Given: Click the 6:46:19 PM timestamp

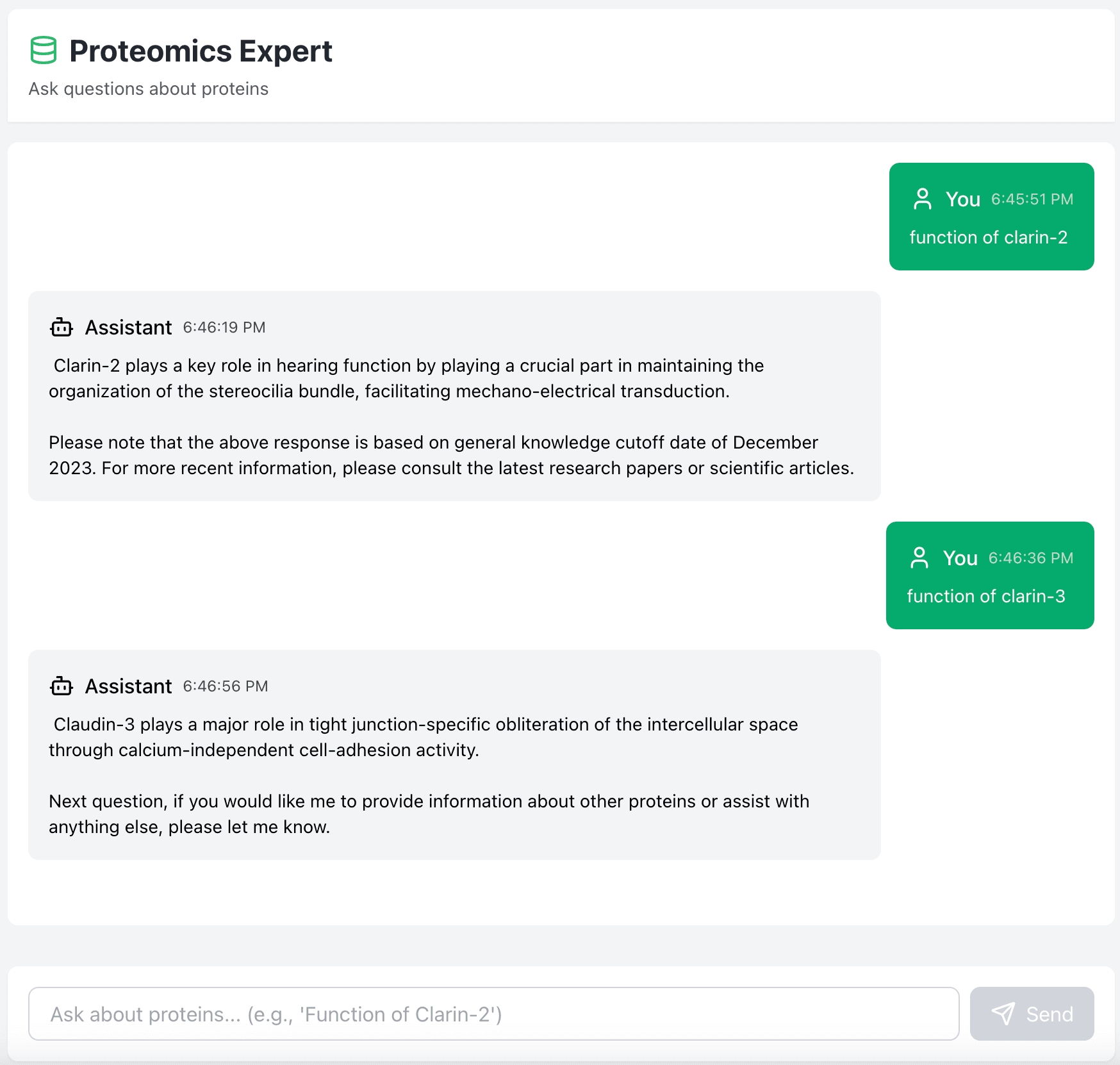Looking at the screenshot, I should pyautogui.click(x=224, y=327).
